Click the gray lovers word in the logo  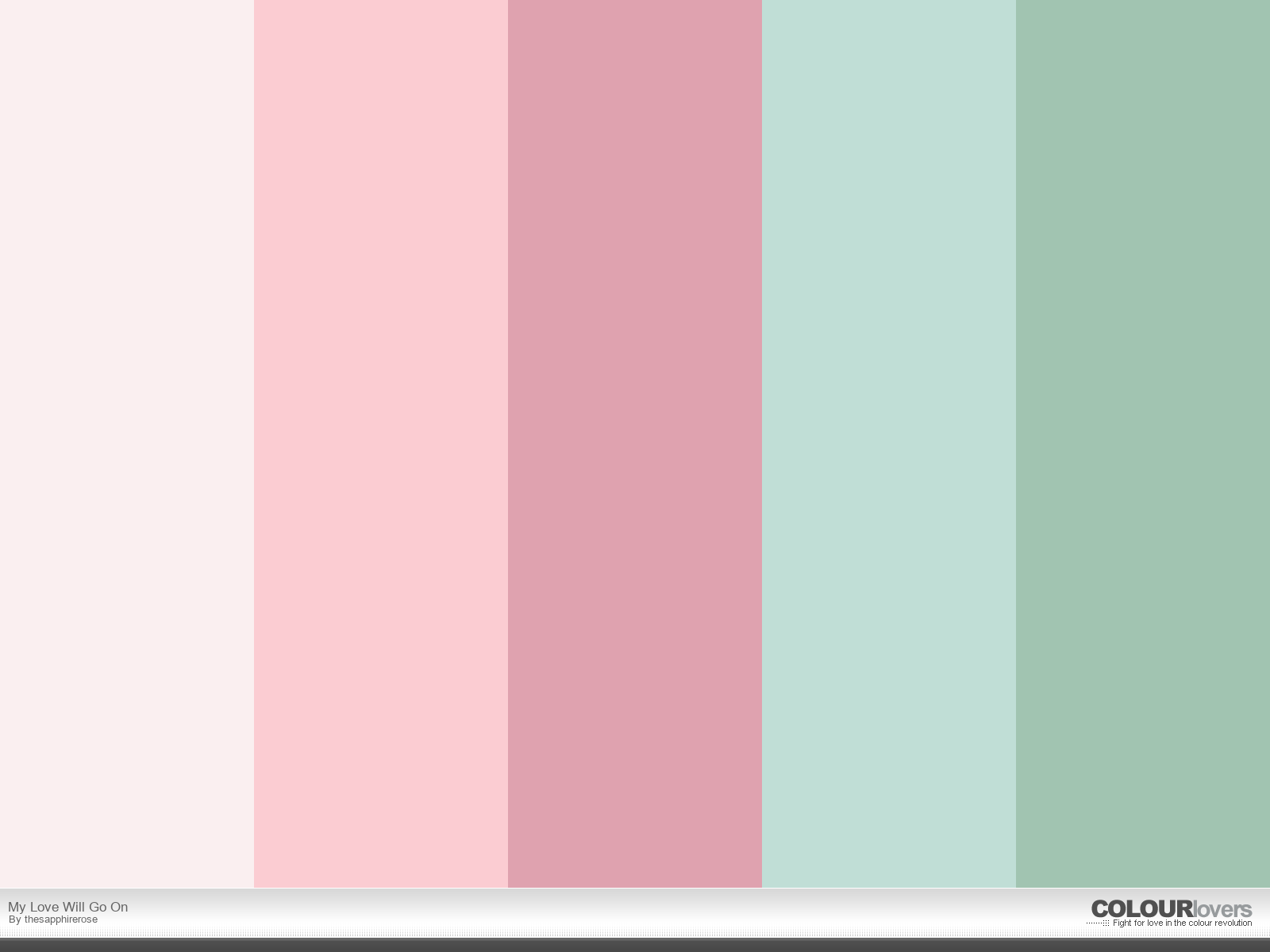(x=1222, y=910)
